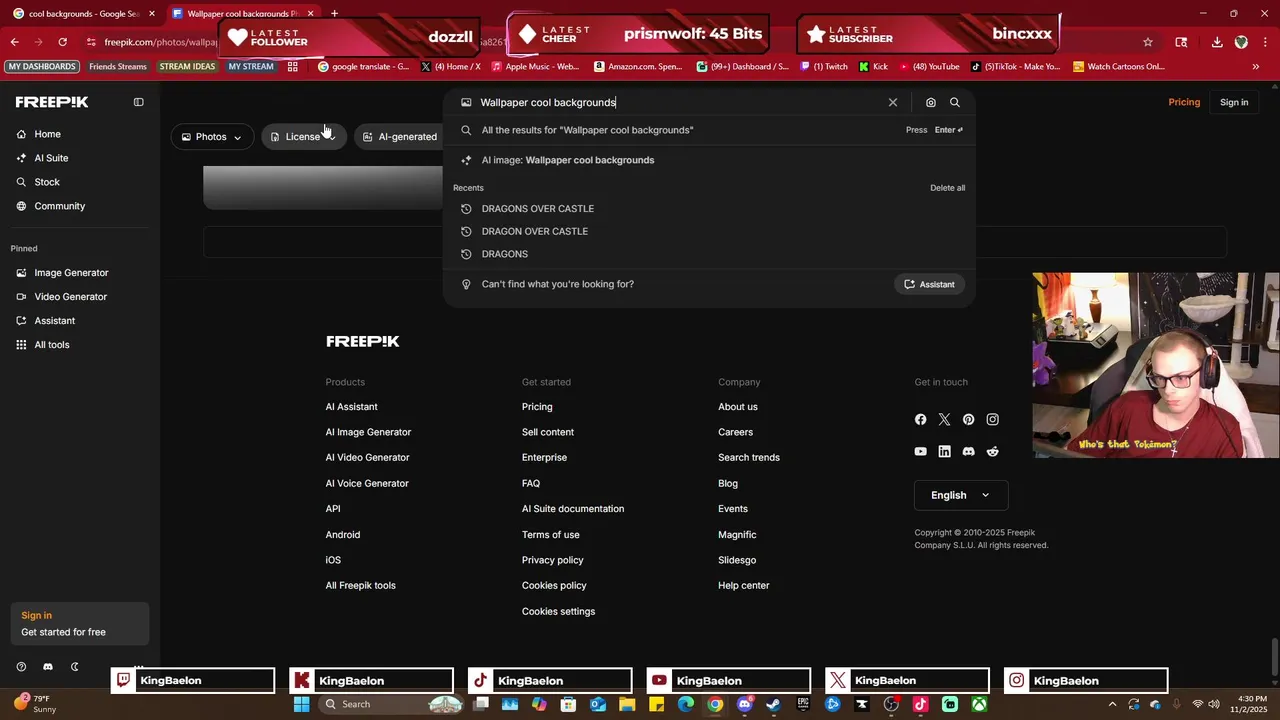The height and width of the screenshot is (720, 1280).
Task: Open the Photos filter dropdown
Action: (211, 137)
